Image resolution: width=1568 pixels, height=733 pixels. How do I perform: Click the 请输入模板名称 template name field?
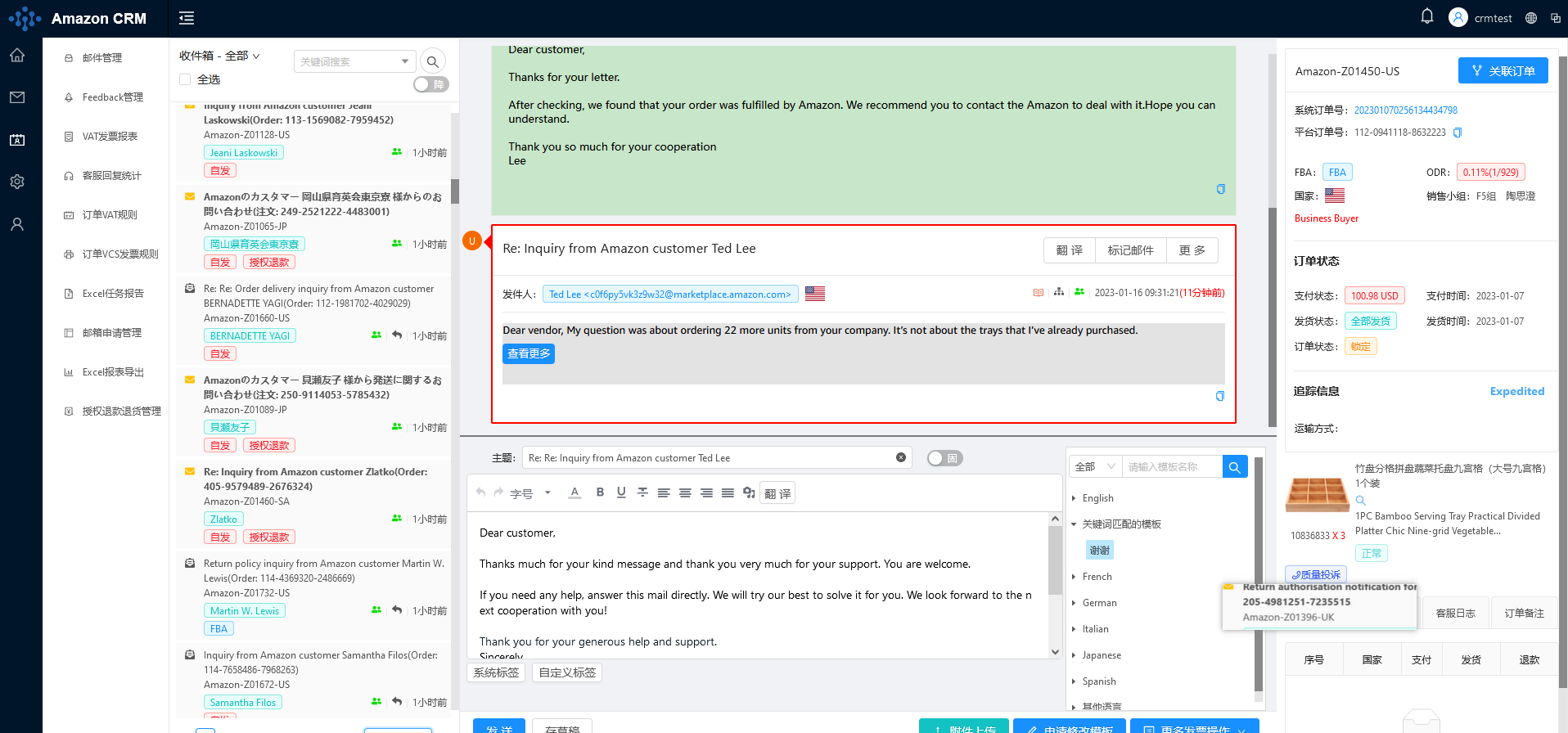(x=1172, y=466)
